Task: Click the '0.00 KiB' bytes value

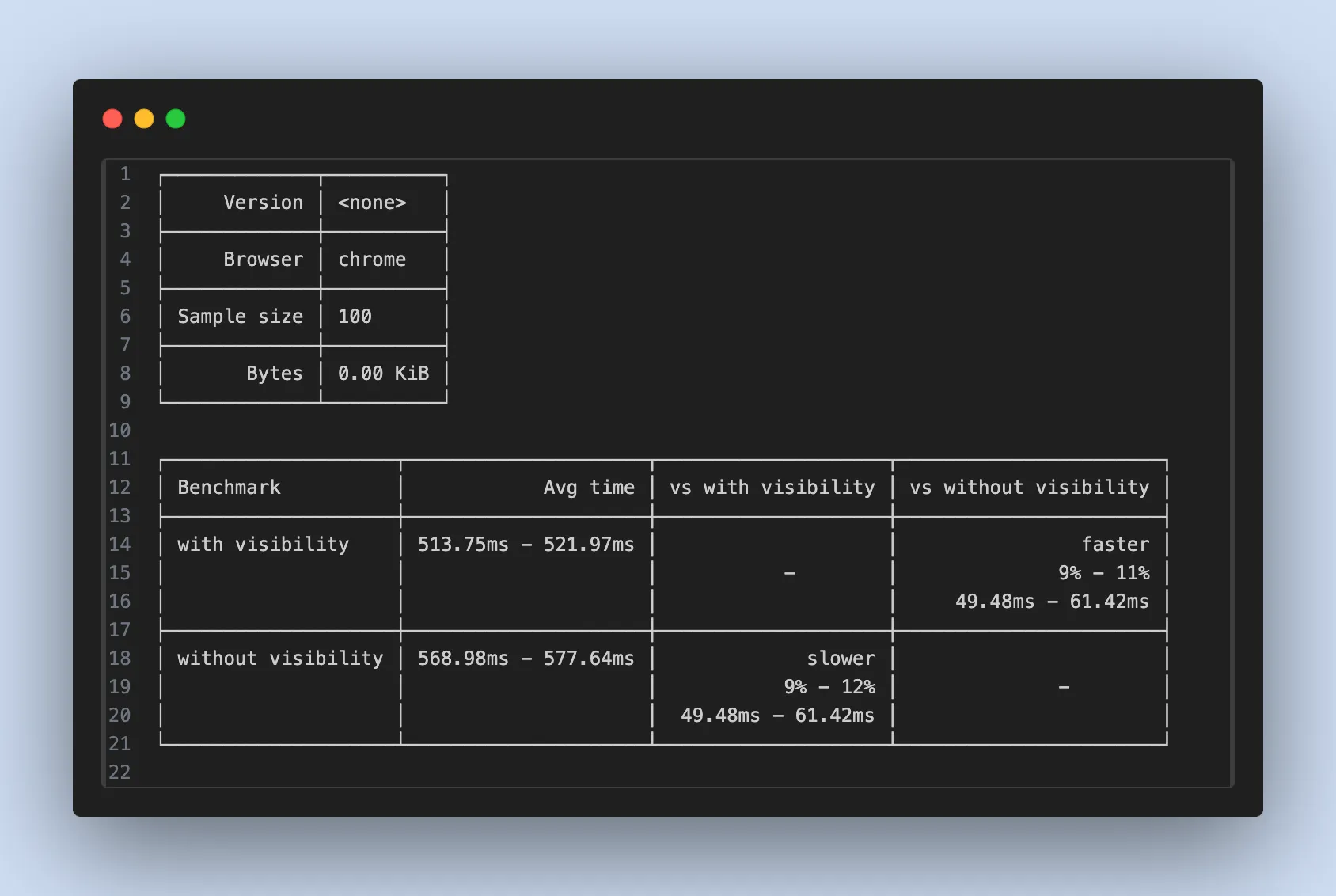Action: (x=383, y=374)
